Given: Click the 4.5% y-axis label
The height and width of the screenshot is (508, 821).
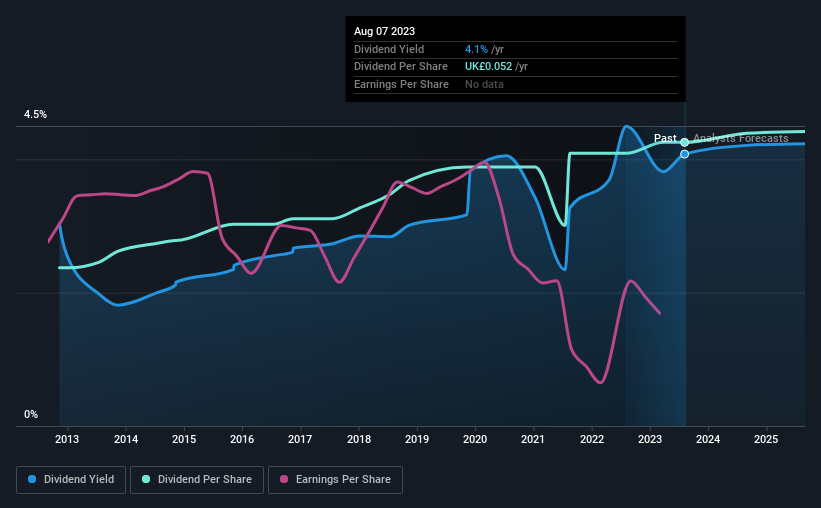Looking at the screenshot, I should coord(35,114).
